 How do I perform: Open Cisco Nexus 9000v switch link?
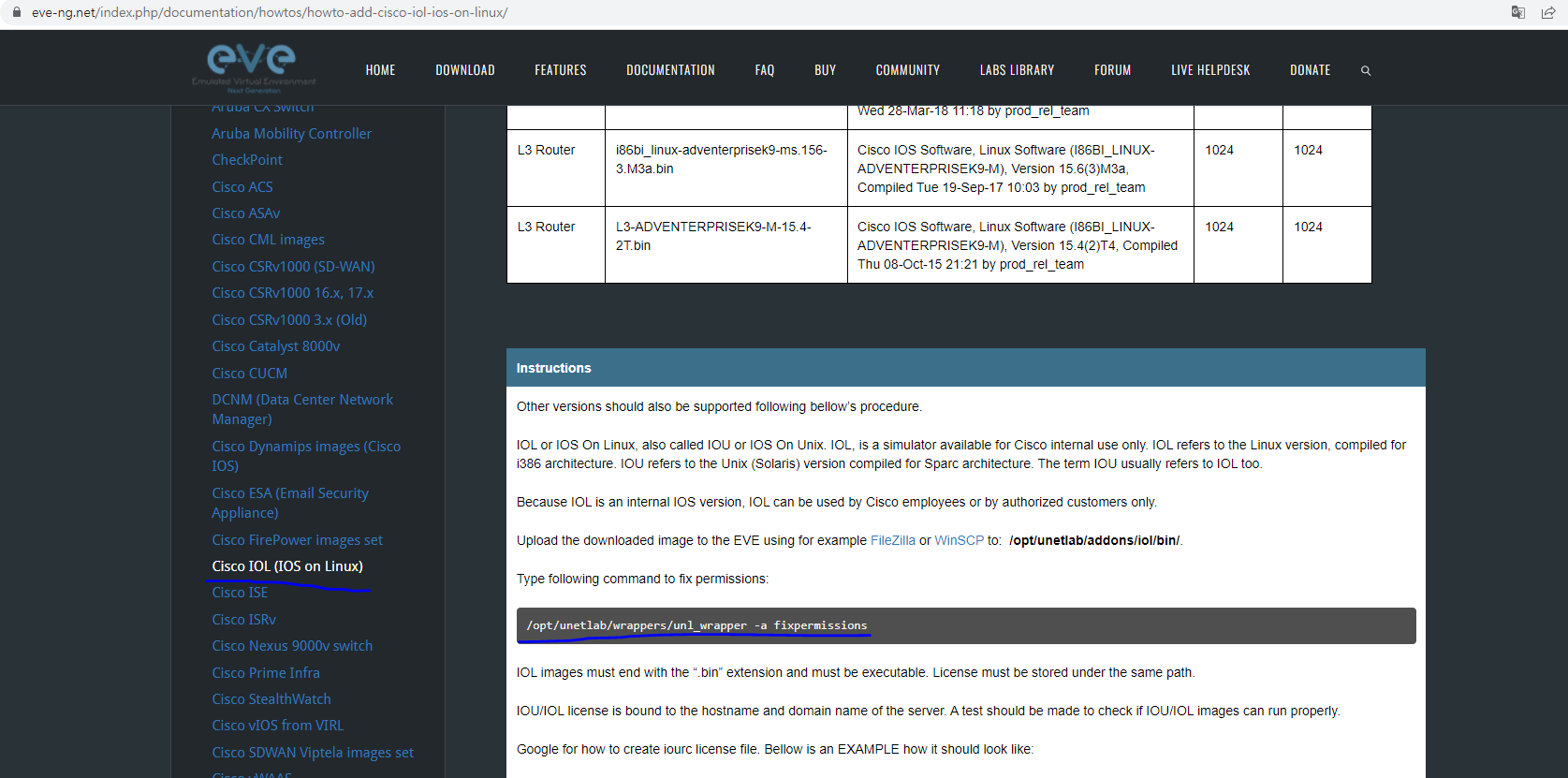coord(292,646)
